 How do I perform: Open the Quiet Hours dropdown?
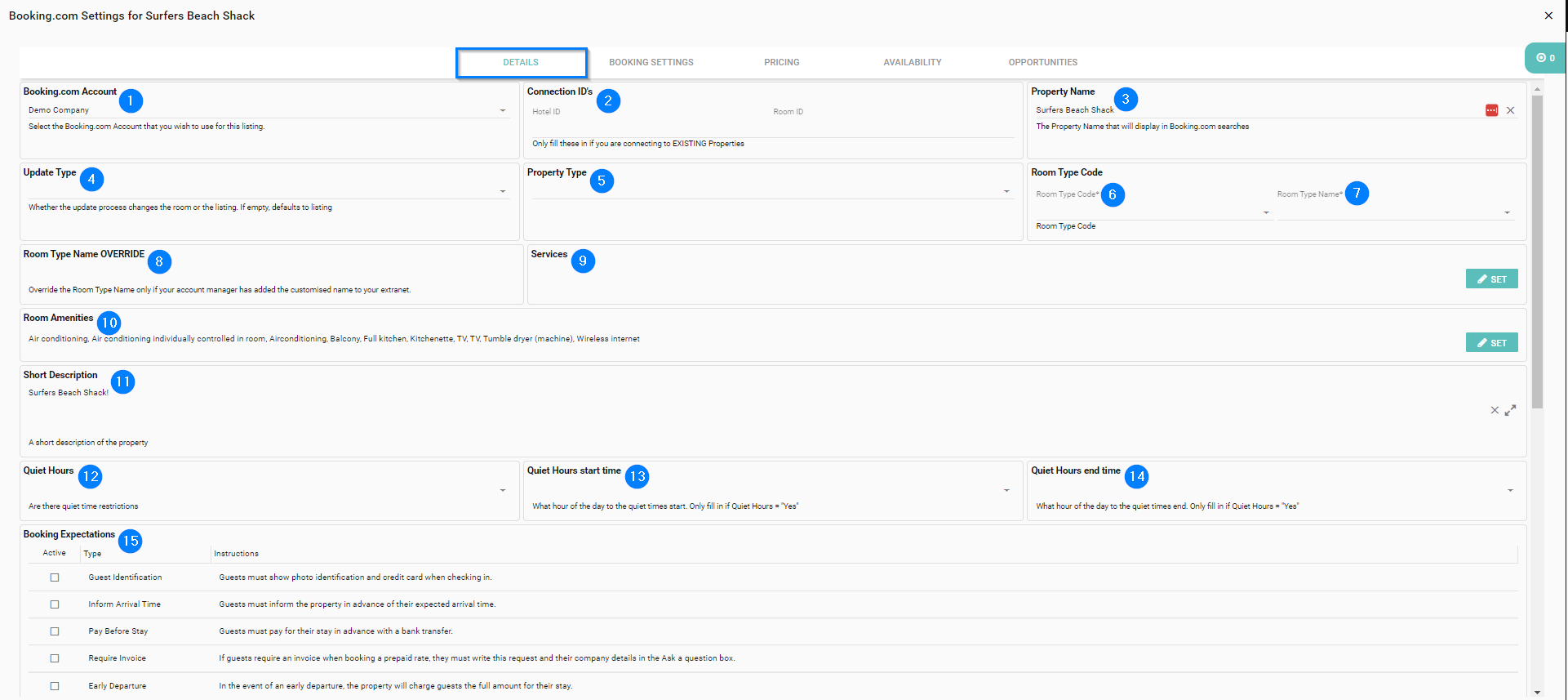point(503,490)
